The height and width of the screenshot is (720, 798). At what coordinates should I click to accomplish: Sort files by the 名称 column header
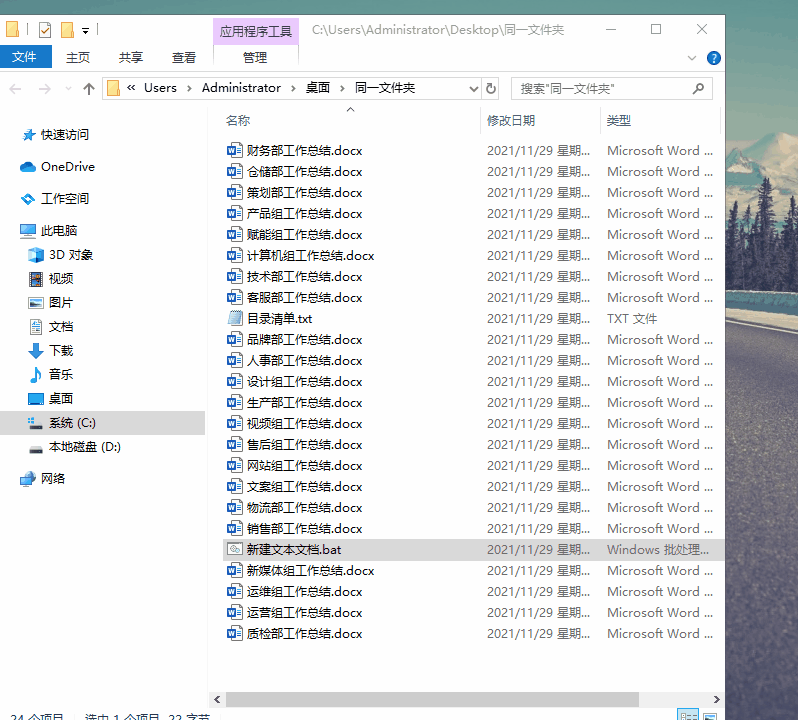click(x=238, y=121)
